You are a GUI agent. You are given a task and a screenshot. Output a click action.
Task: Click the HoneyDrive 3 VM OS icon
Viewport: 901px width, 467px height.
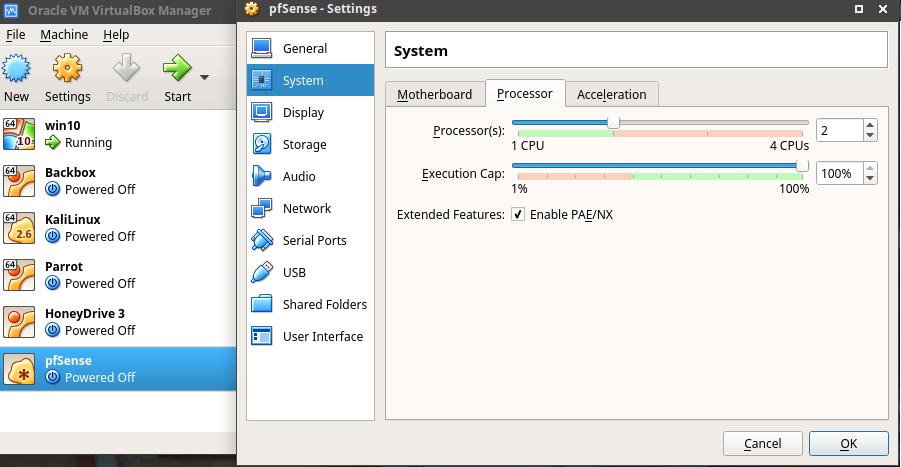tap(19, 322)
